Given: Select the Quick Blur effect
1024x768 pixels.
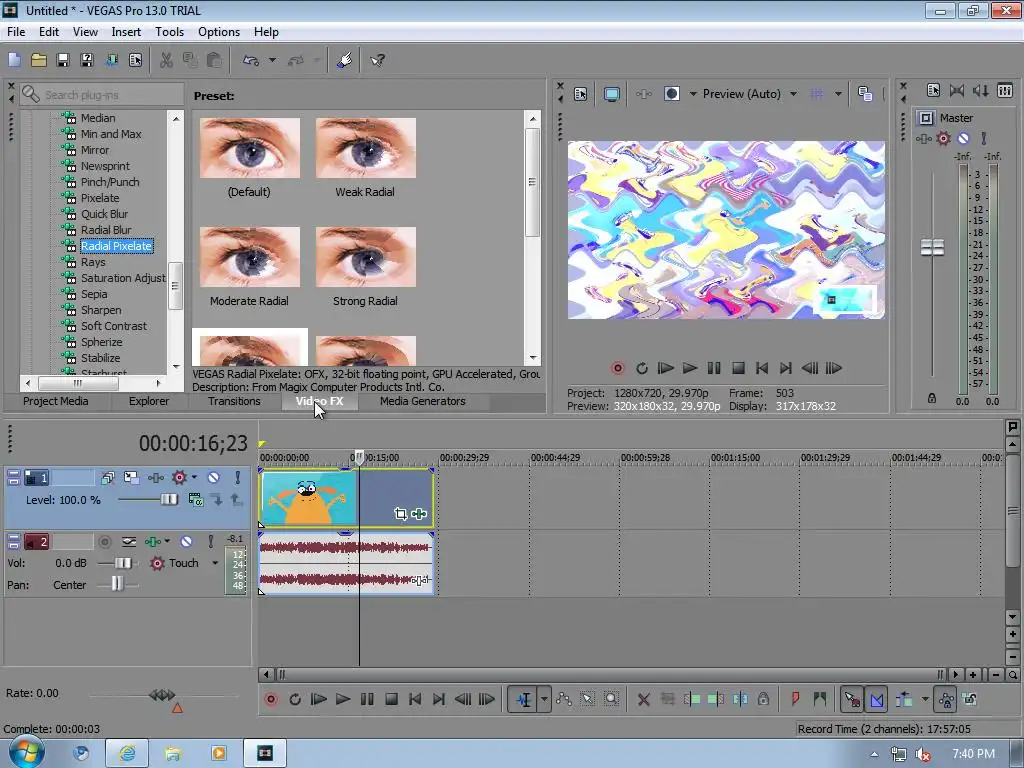Looking at the screenshot, I should tap(104, 214).
